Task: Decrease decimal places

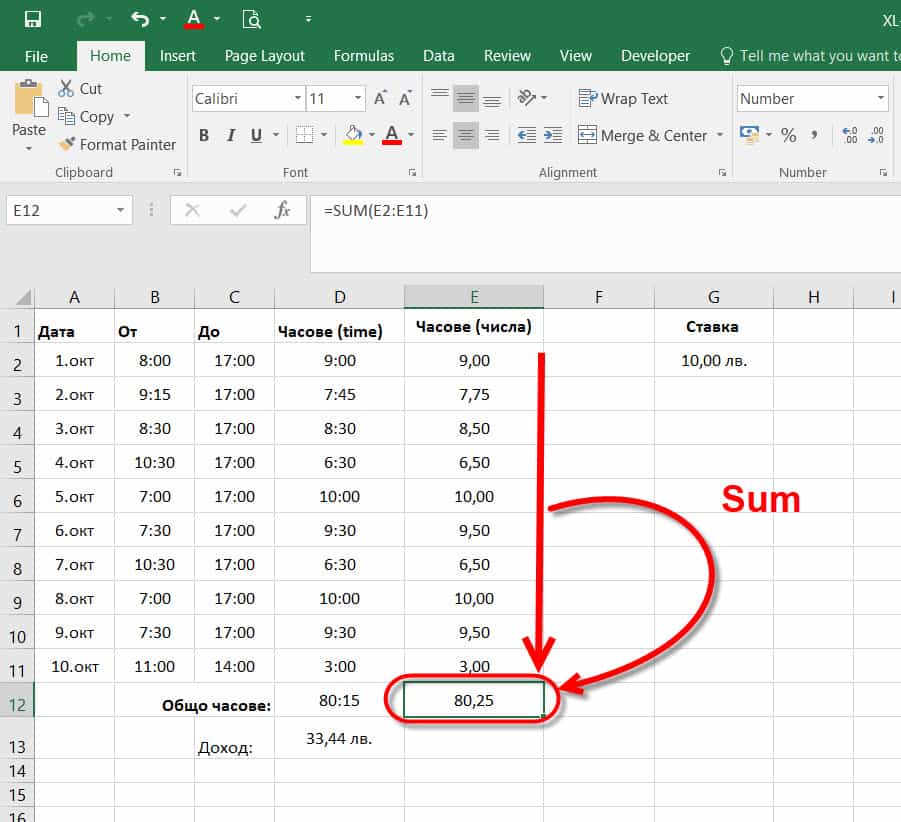Action: coord(877,136)
